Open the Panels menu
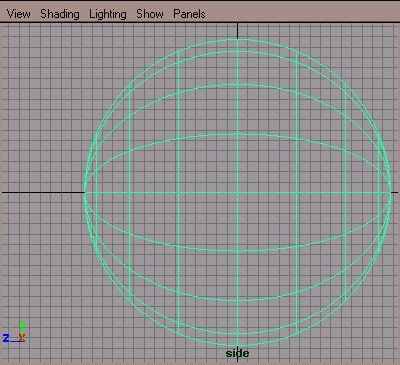This screenshot has height=365, width=400. click(189, 14)
